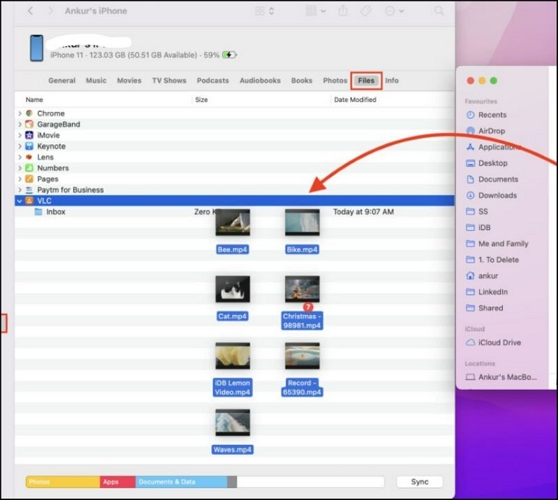Click the Chrome app icon

coord(29,113)
